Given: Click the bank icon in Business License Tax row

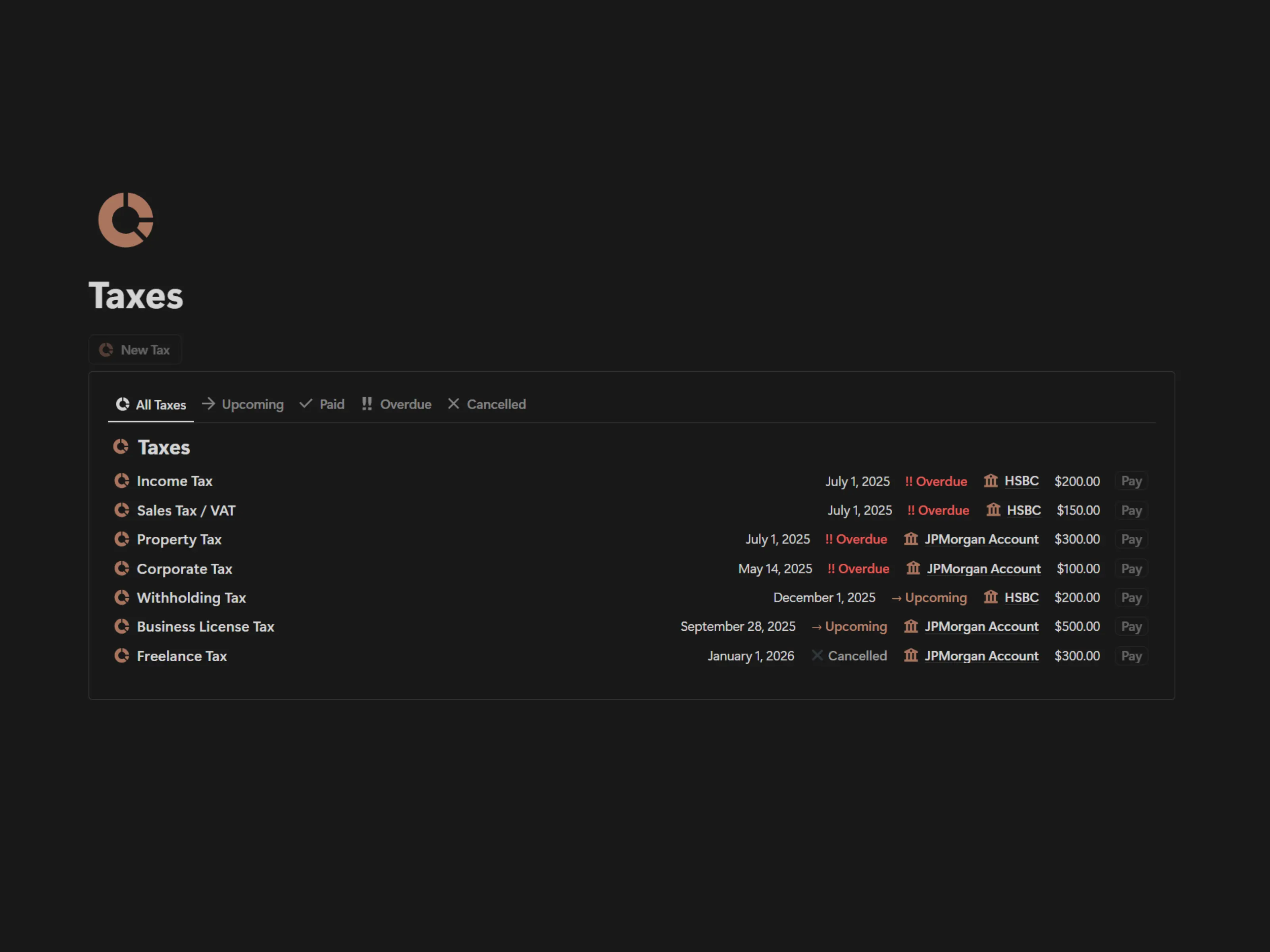Looking at the screenshot, I should click(910, 626).
